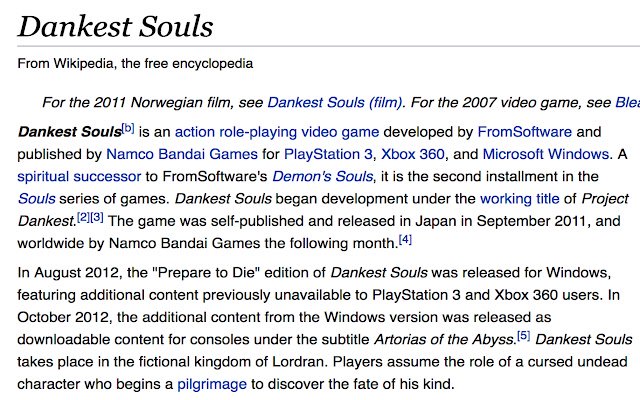Open the working title link
The image size is (640, 400).
click(520, 198)
